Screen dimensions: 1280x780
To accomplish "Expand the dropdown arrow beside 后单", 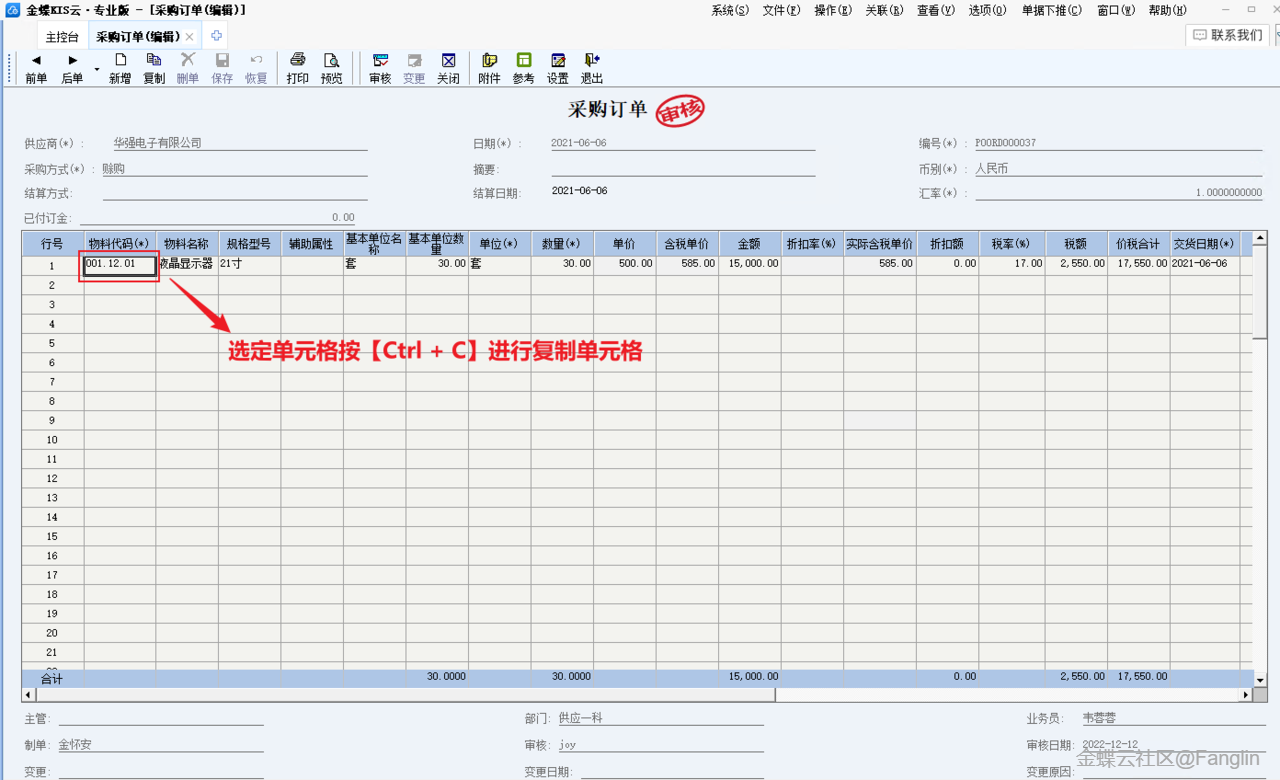I will pos(97,69).
